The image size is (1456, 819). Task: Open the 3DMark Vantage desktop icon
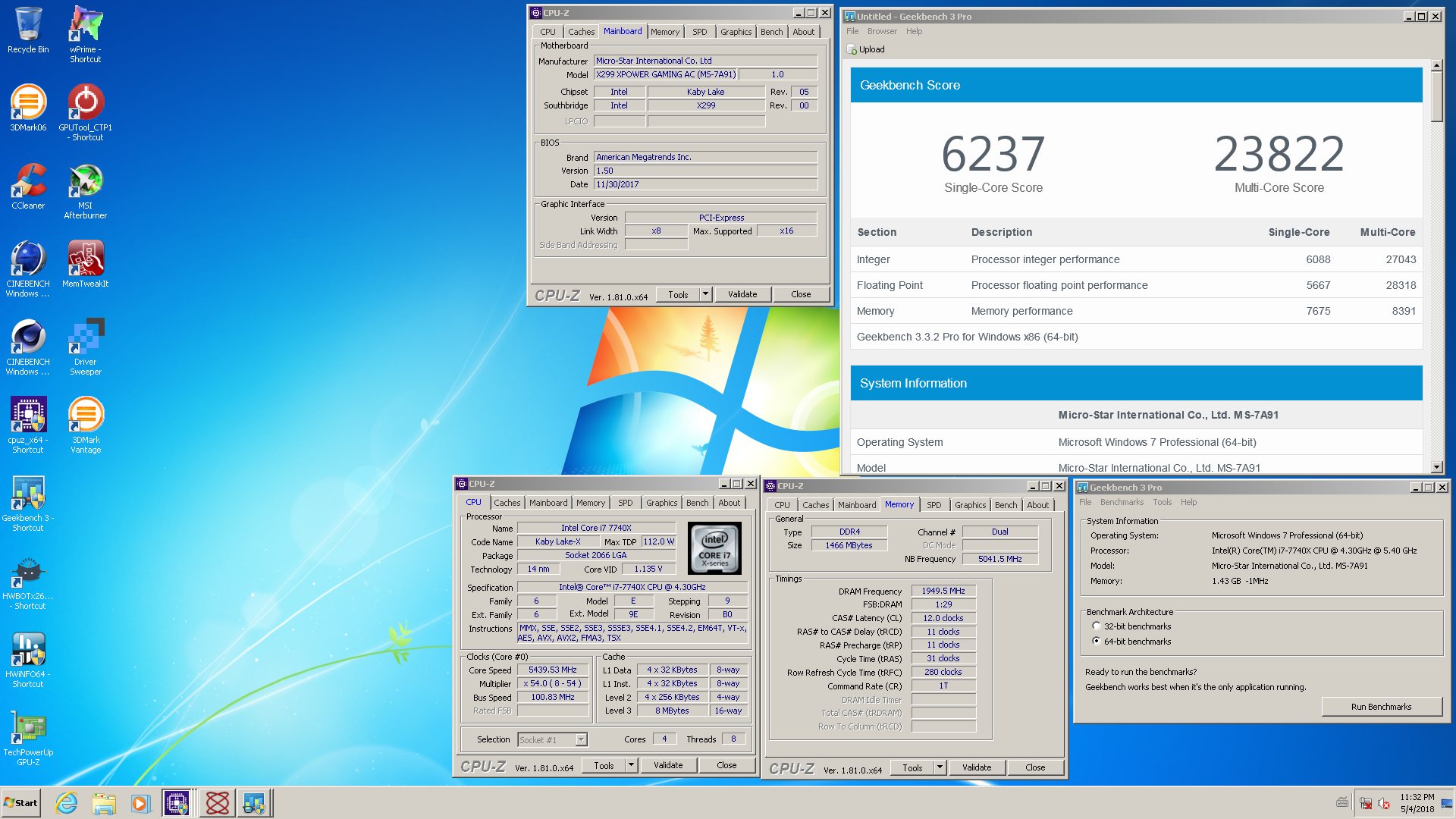(86, 425)
